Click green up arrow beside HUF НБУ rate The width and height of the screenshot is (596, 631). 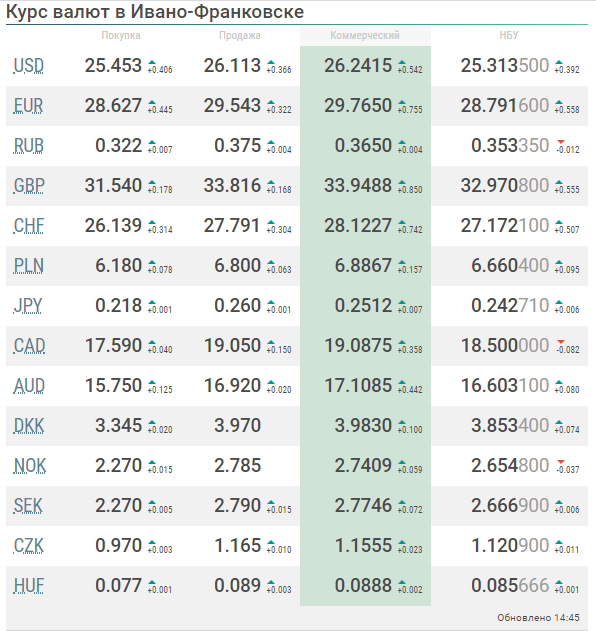tap(559, 582)
